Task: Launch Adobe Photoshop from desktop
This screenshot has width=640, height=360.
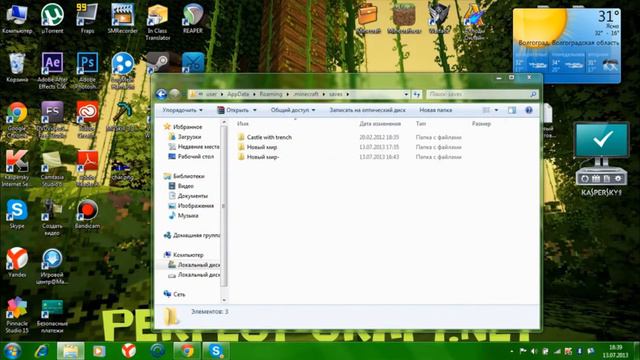Action: (x=87, y=70)
